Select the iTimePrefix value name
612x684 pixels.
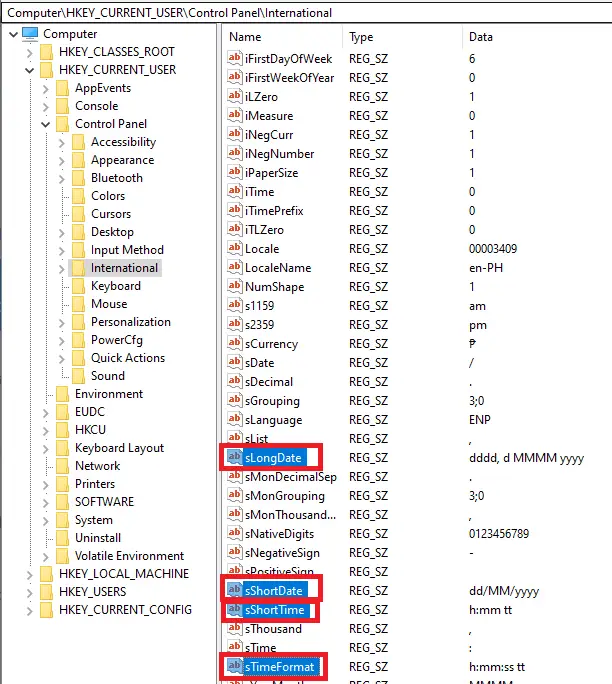[x=274, y=211]
